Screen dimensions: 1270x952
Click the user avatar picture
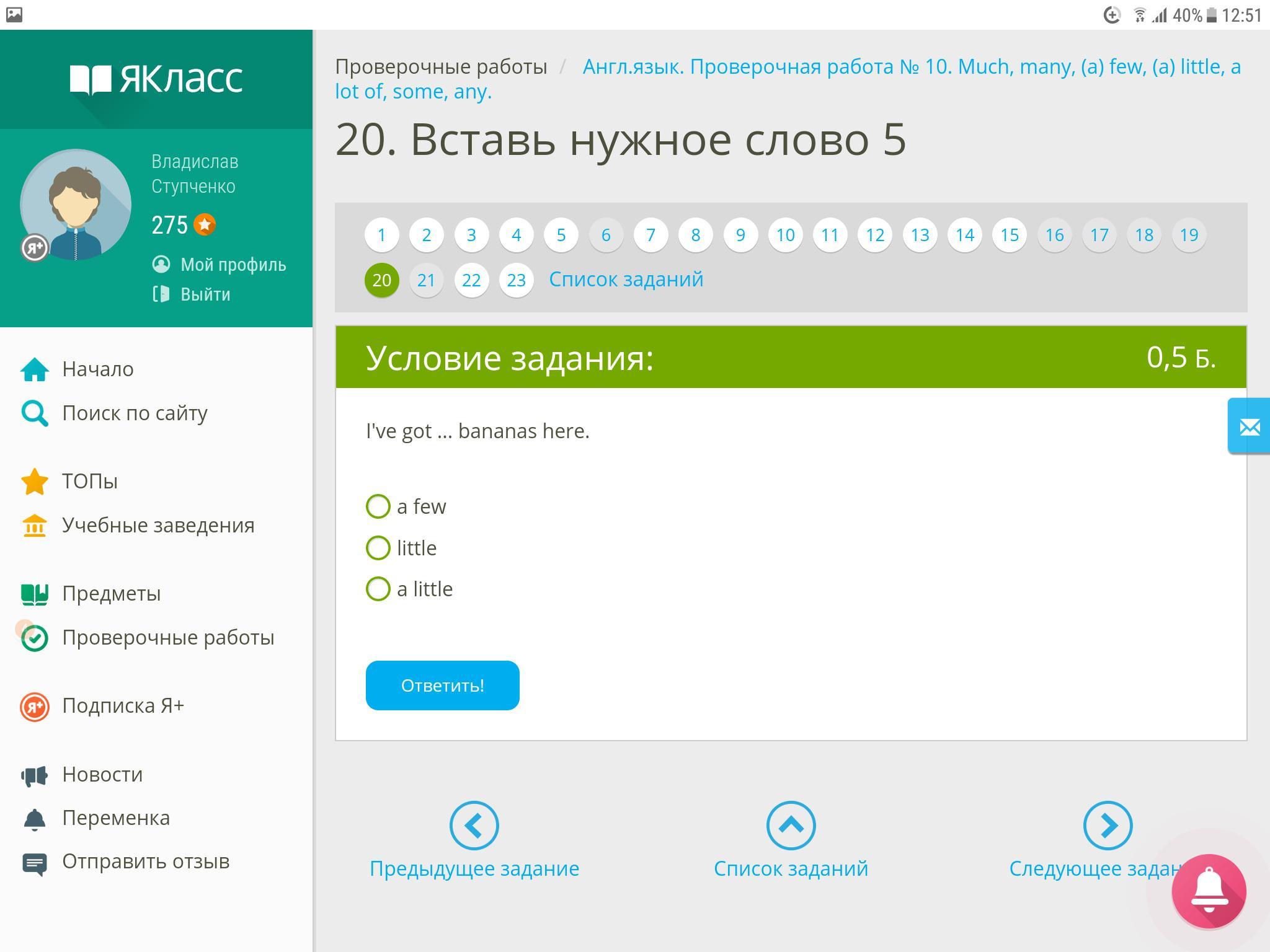point(76,205)
